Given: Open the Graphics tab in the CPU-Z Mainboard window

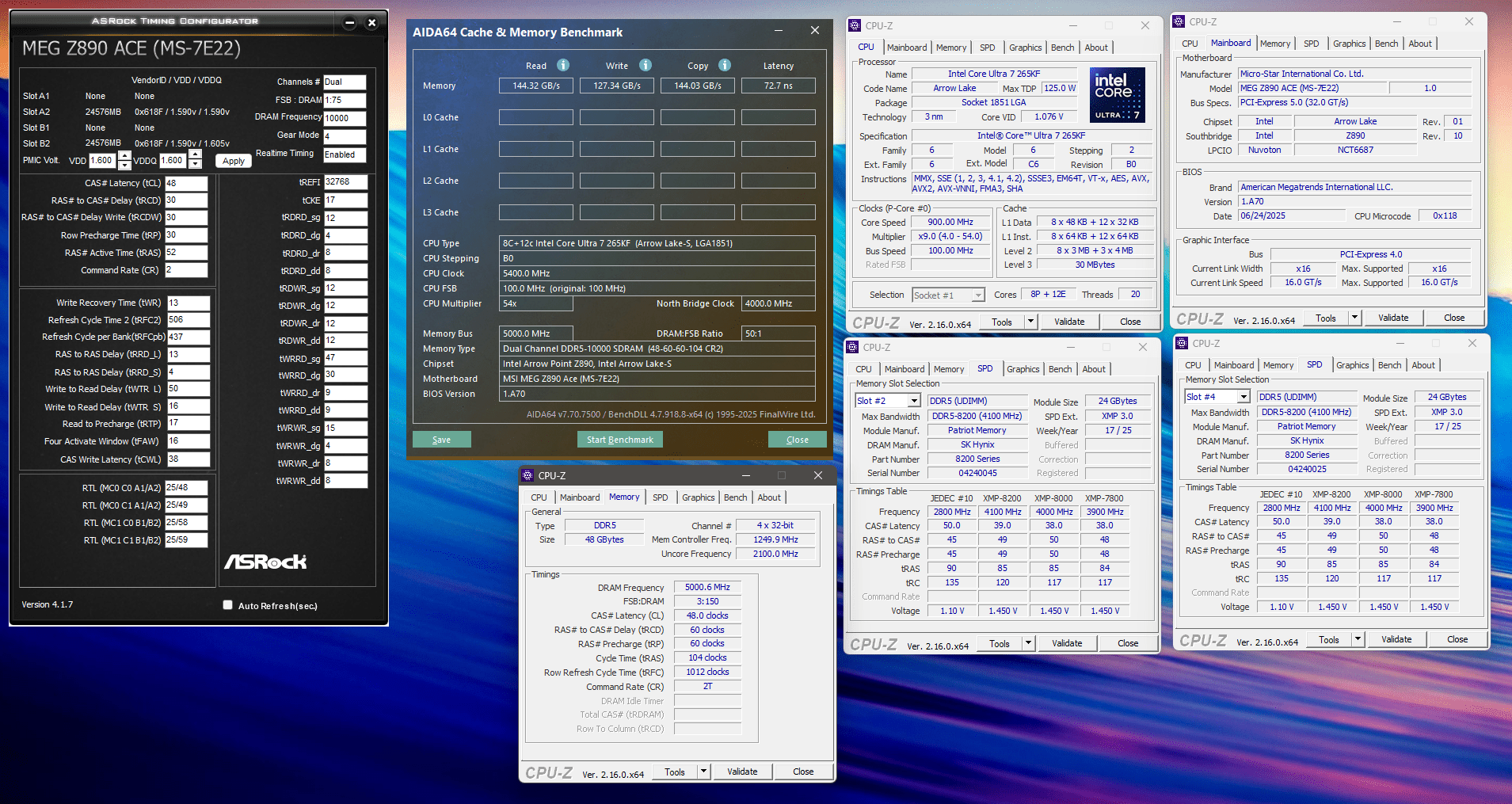Looking at the screenshot, I should [1349, 44].
